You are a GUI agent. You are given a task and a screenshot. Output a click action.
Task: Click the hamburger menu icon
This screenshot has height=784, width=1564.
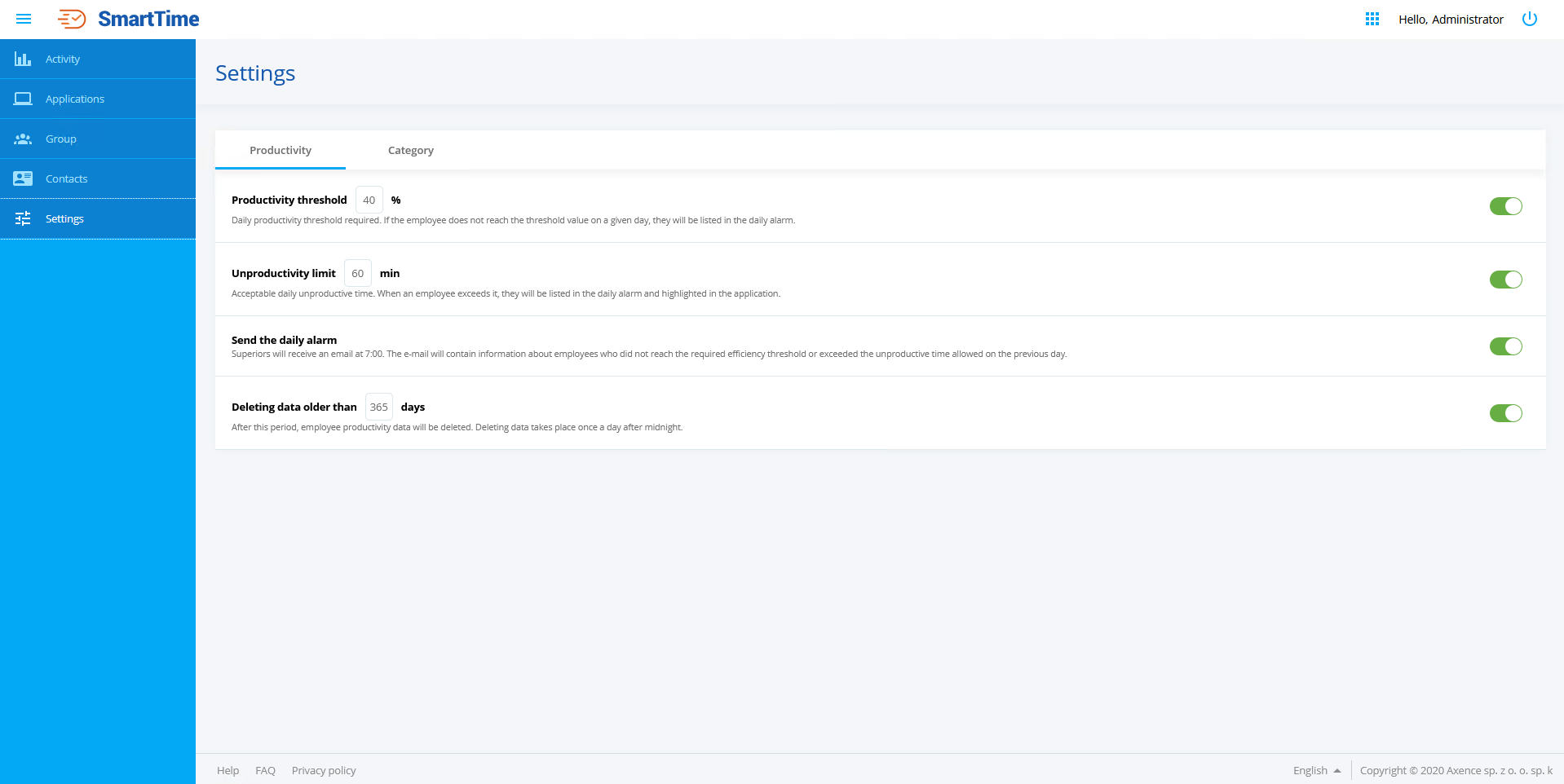[x=24, y=19]
